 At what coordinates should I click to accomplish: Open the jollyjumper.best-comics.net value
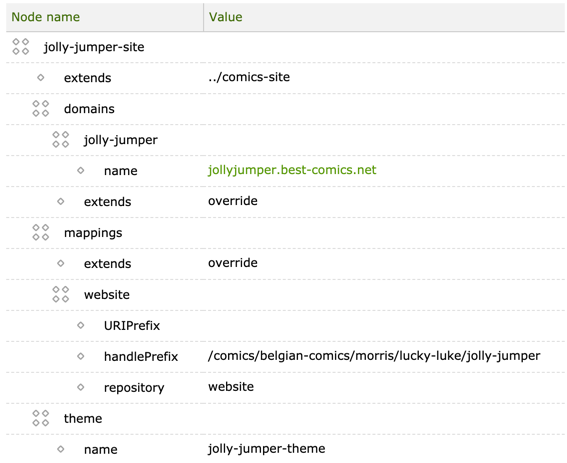click(x=292, y=170)
